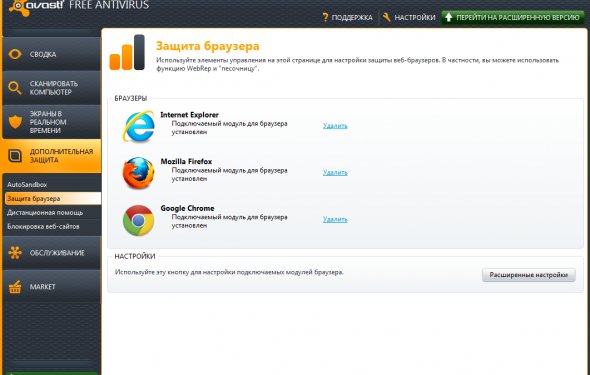590x375 pixels.
Task: Select Дополнительная защита section
Action: coord(51,156)
